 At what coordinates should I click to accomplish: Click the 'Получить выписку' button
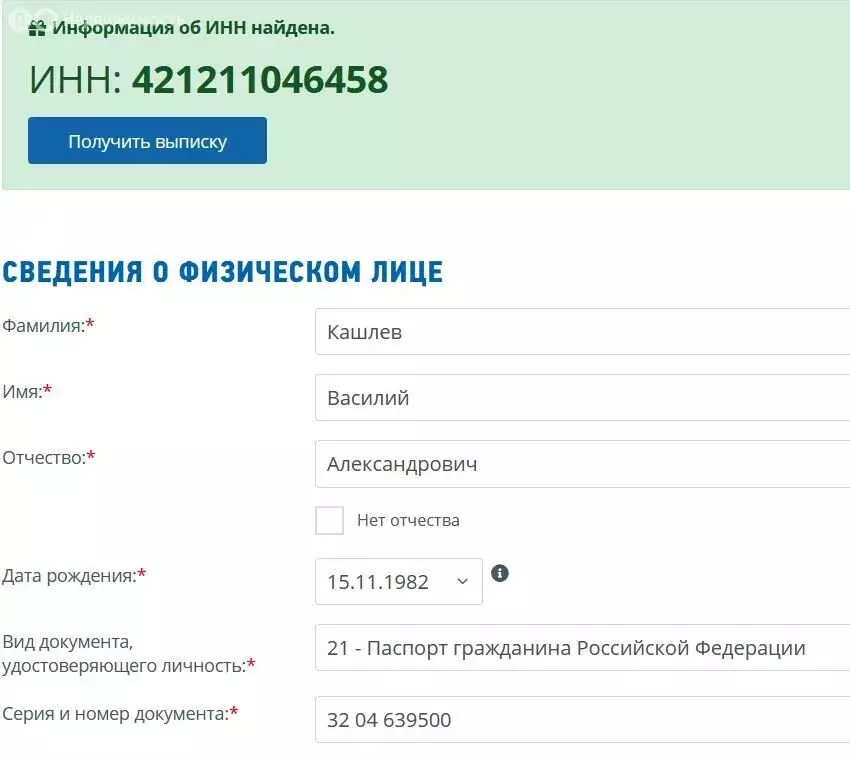(147, 140)
